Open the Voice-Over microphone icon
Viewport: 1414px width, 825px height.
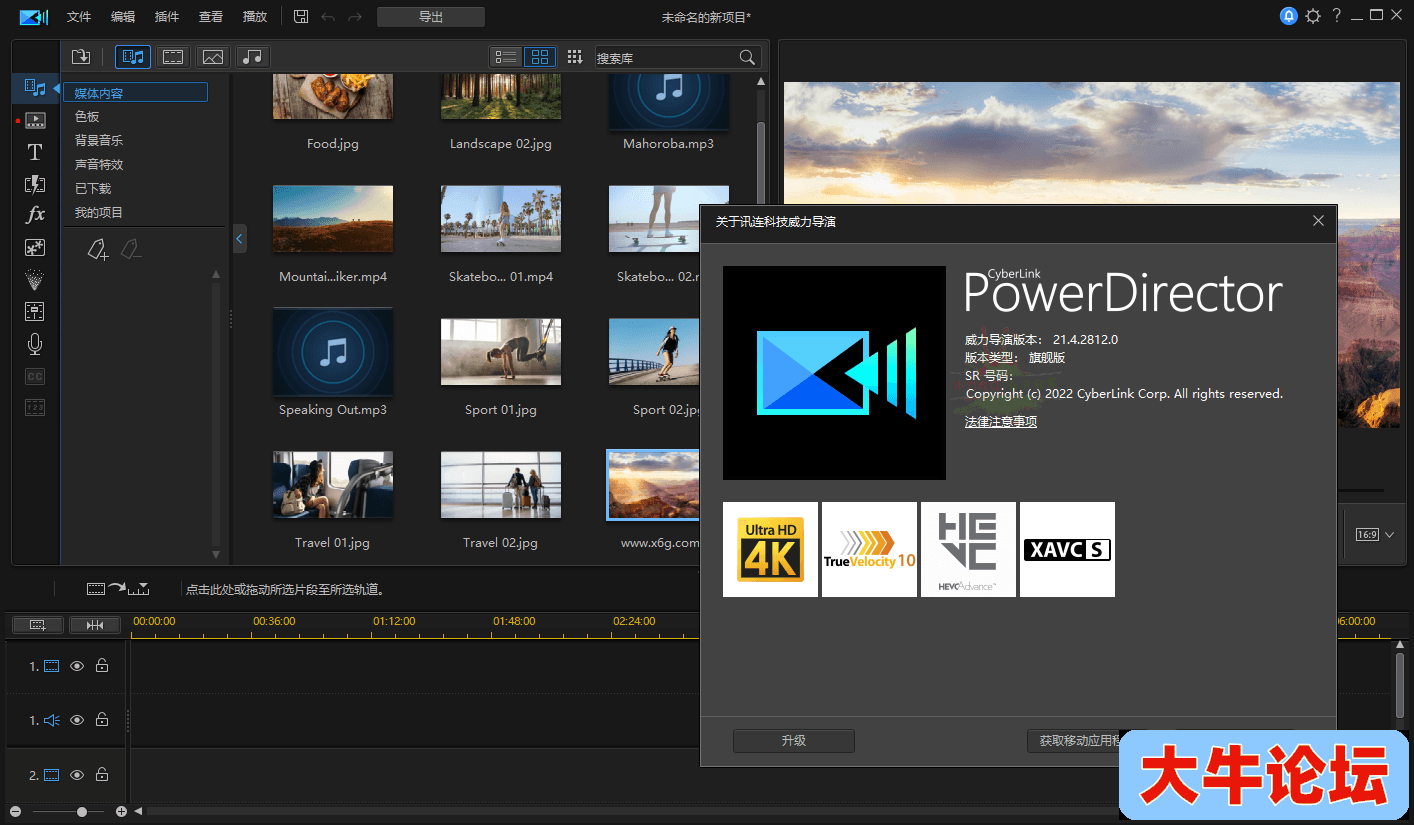click(35, 344)
